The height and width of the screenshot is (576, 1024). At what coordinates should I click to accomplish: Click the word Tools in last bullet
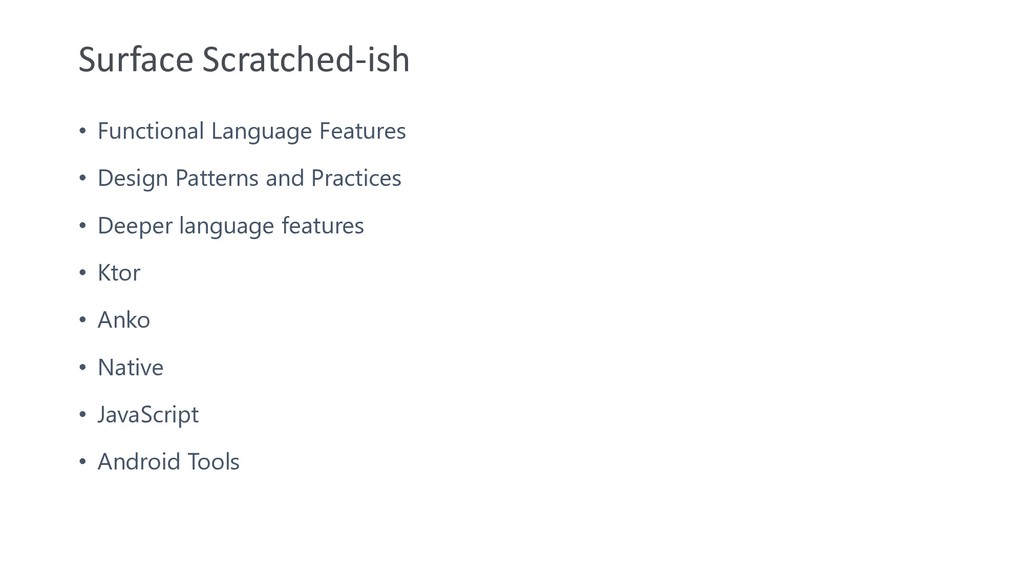(214, 462)
